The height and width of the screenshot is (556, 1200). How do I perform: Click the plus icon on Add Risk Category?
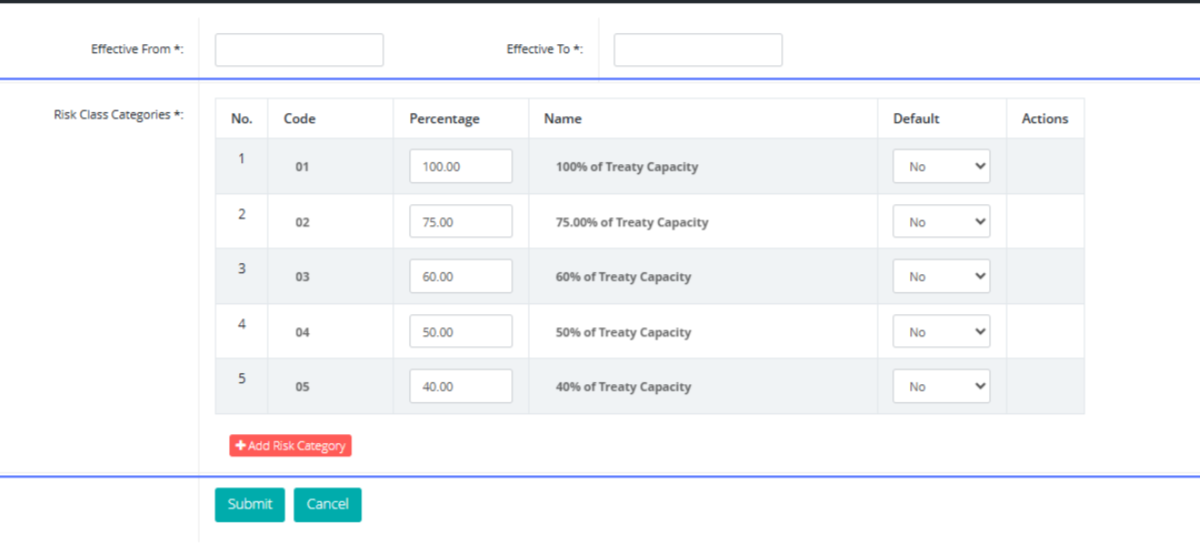click(x=241, y=446)
